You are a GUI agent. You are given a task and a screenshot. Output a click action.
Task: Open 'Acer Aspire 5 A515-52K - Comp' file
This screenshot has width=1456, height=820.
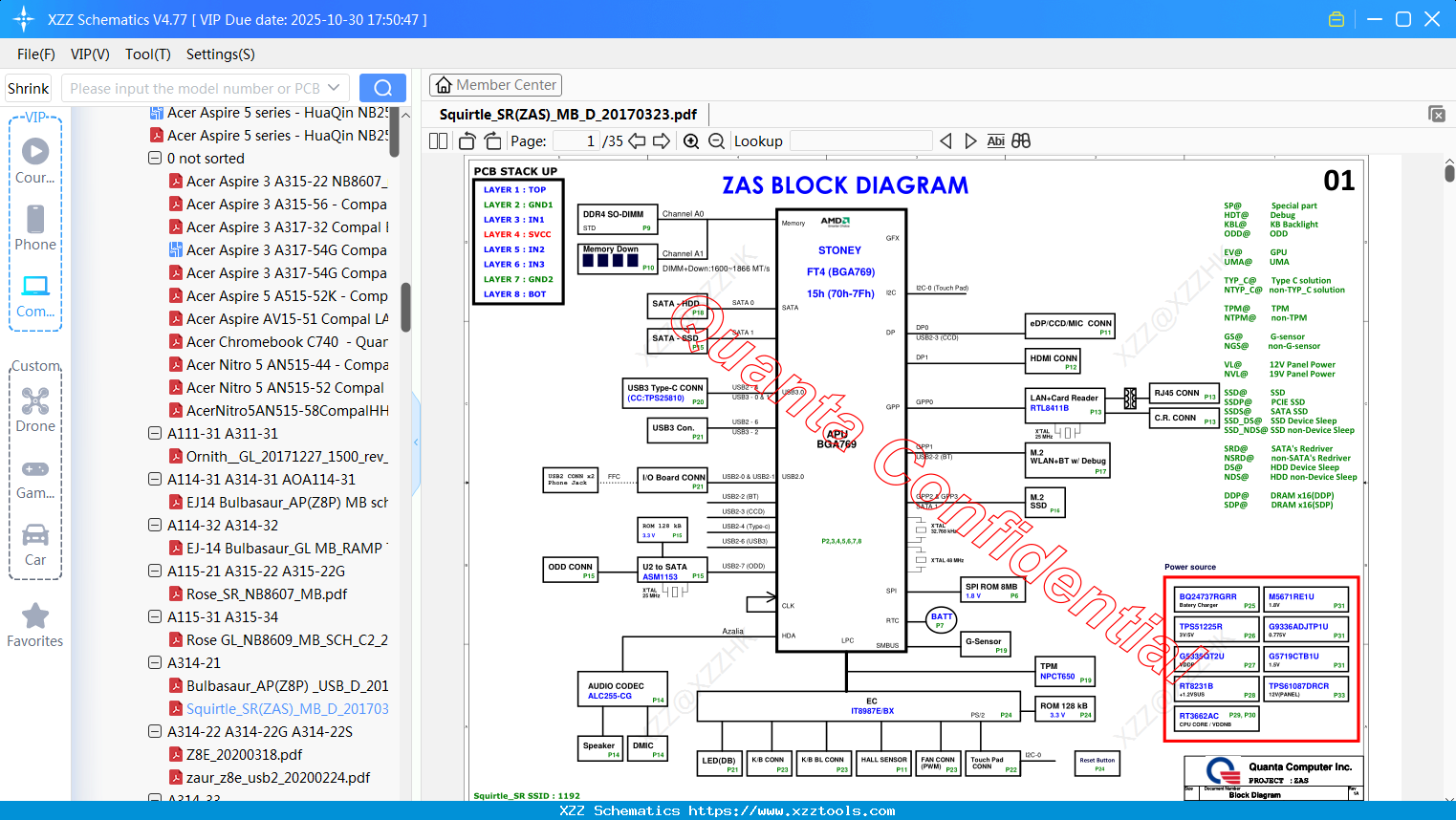(x=277, y=296)
